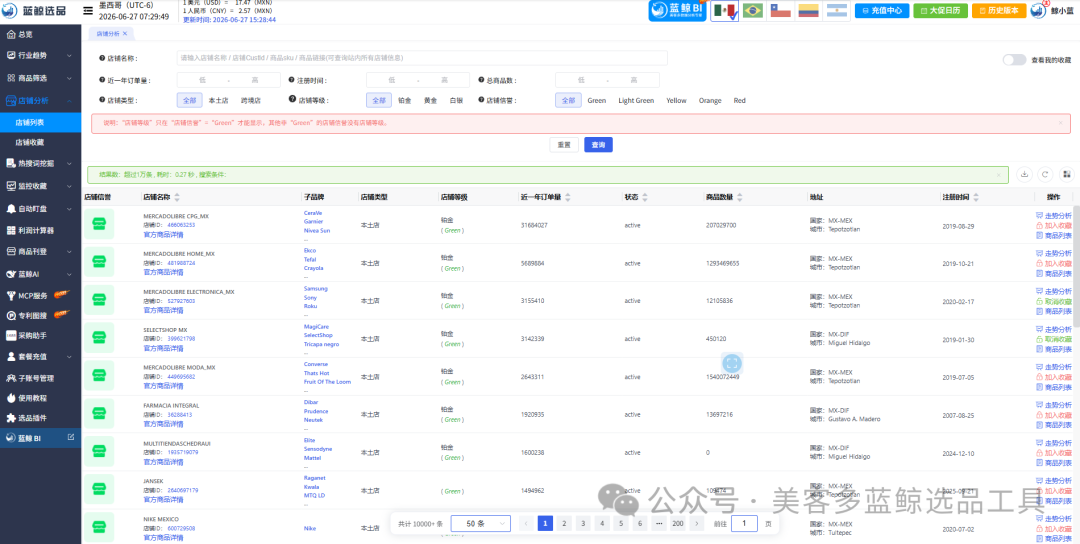Click the help icon beside 店铺名称
Viewport: 1080px width, 544px height.
(102, 59)
